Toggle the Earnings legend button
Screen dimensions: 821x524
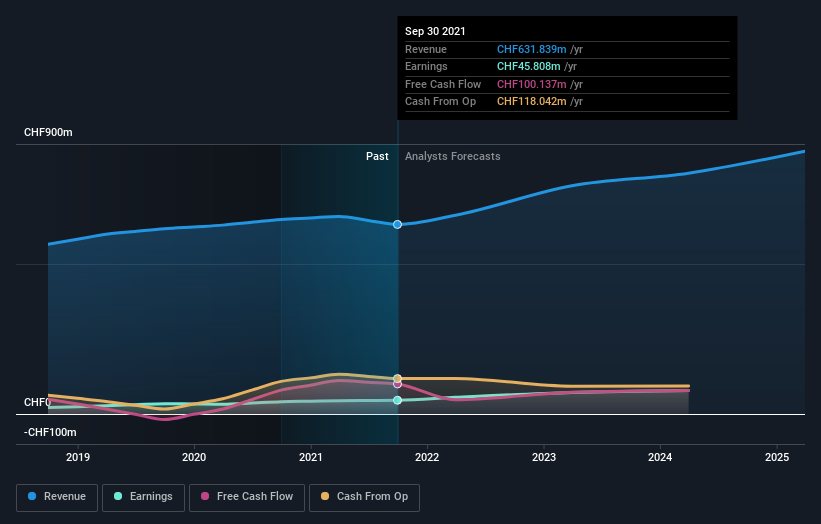[x=143, y=497]
